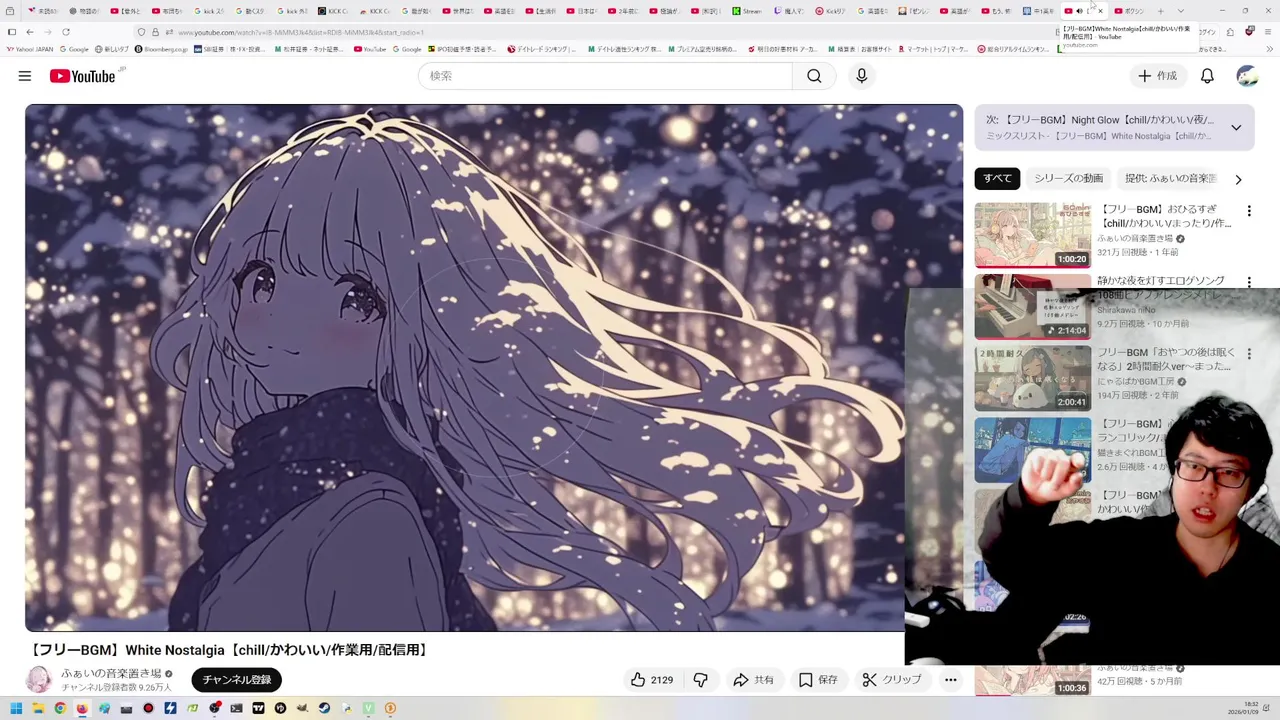Image resolution: width=1280 pixels, height=720 pixels.
Task: Select the 提供: ふぁいの音楽 filter chip
Action: pos(1170,179)
